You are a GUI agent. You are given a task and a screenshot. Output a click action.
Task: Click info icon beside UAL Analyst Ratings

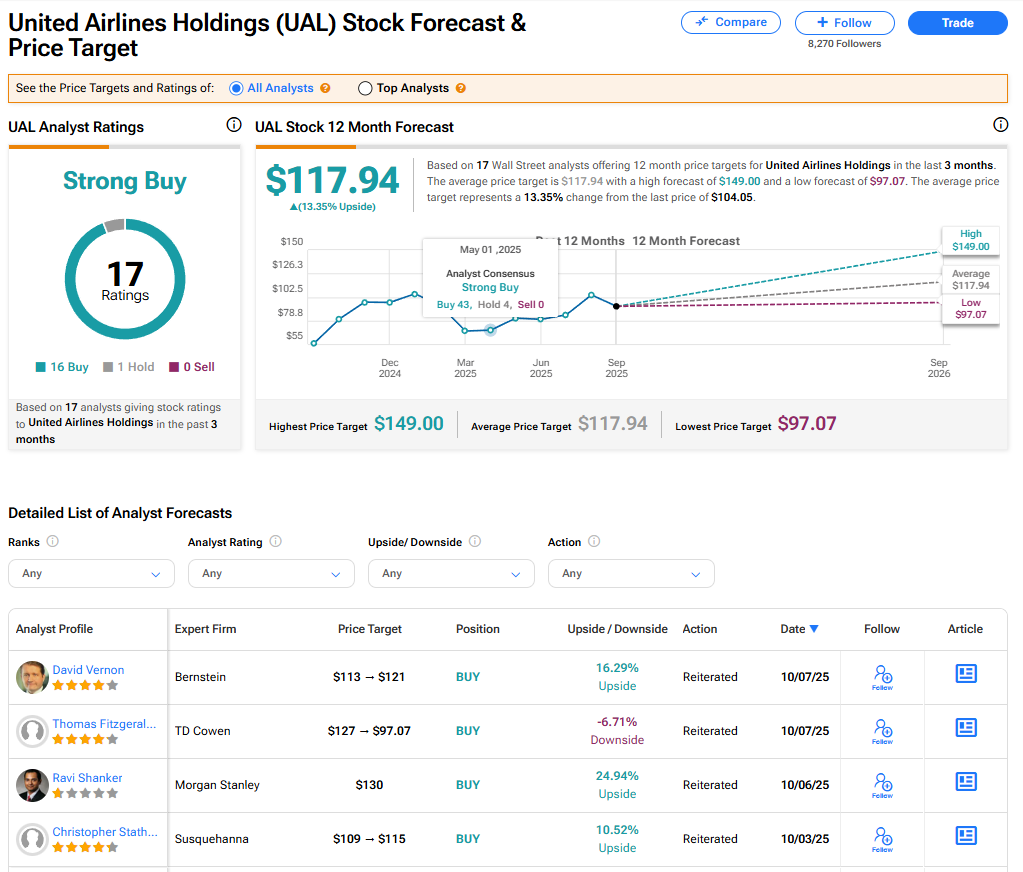coord(234,125)
